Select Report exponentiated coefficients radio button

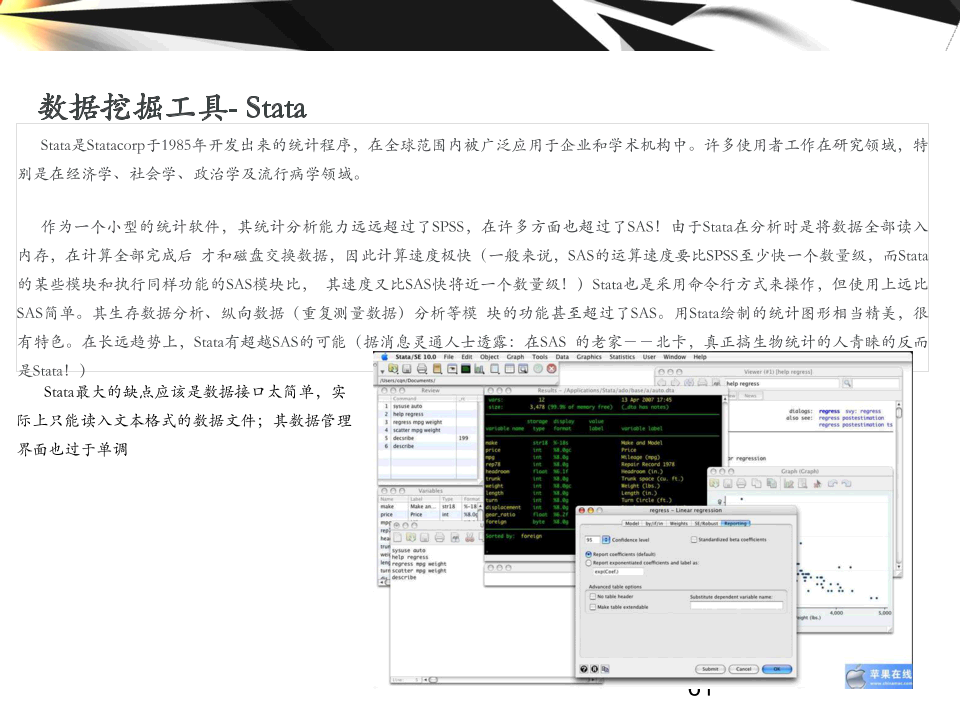(588, 563)
